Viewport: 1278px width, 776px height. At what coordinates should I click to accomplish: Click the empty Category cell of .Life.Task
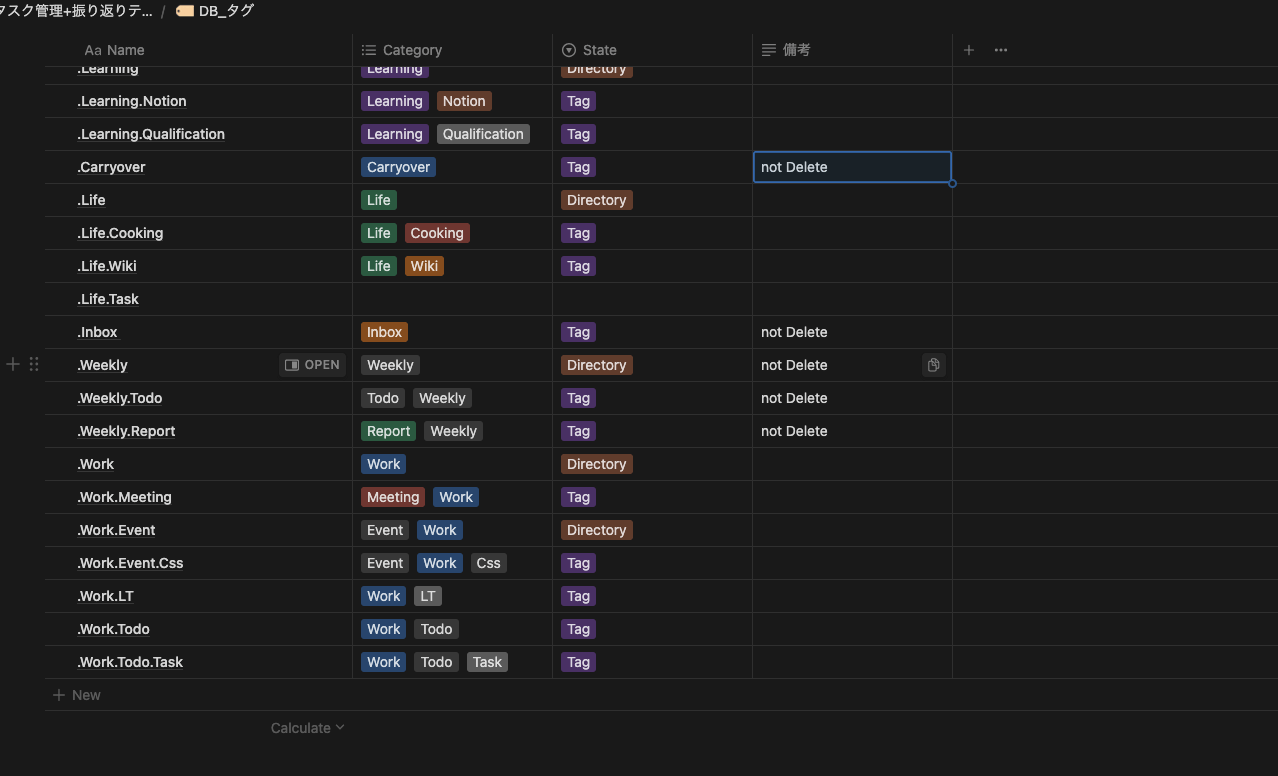coord(452,299)
